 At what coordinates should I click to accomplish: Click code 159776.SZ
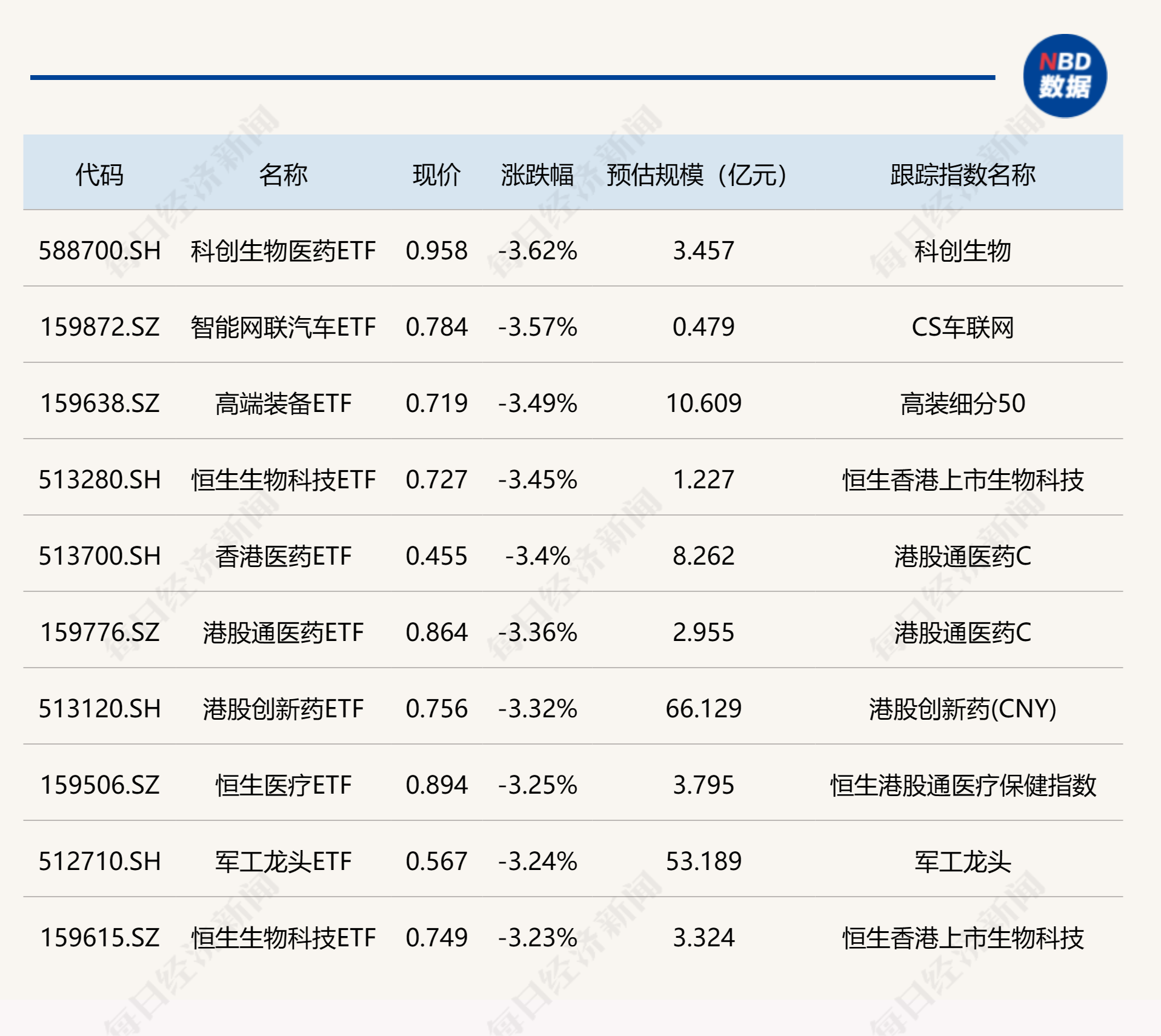pyautogui.click(x=99, y=633)
